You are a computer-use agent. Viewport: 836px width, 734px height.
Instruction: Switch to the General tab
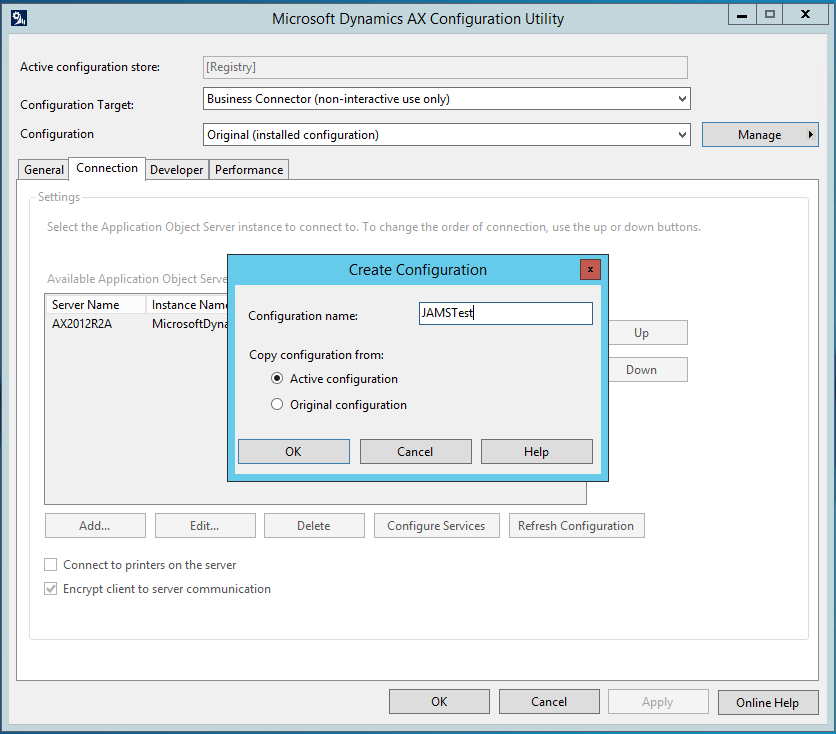pyautogui.click(x=44, y=170)
